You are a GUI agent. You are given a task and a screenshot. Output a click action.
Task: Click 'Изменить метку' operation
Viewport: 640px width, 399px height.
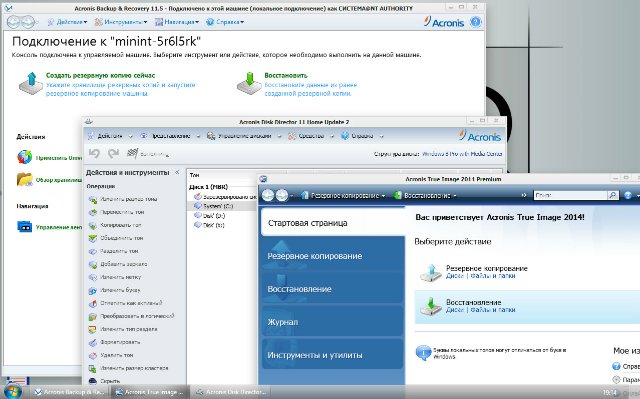pos(120,277)
